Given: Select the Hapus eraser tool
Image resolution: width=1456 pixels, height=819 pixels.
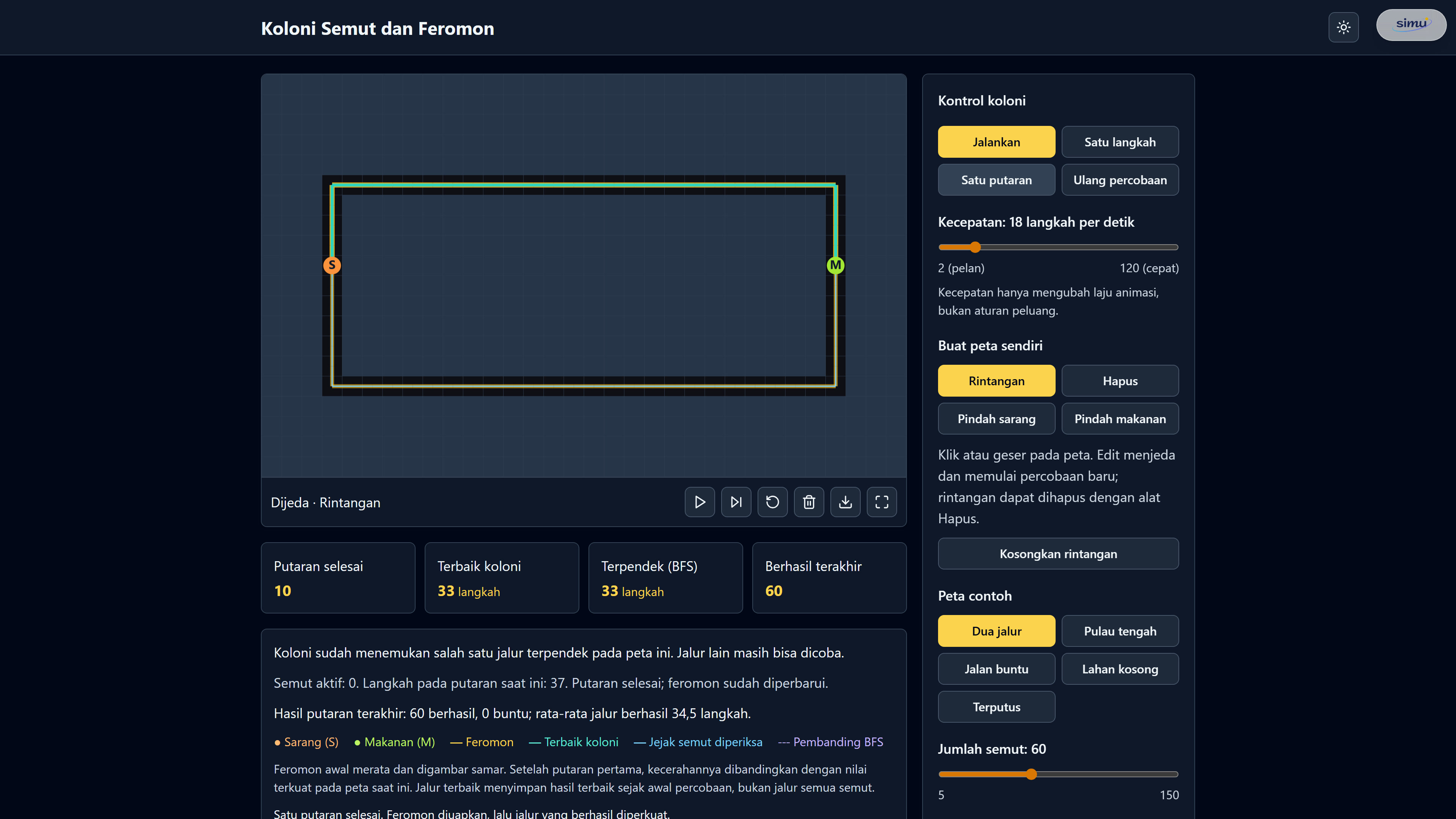Looking at the screenshot, I should (x=1120, y=380).
